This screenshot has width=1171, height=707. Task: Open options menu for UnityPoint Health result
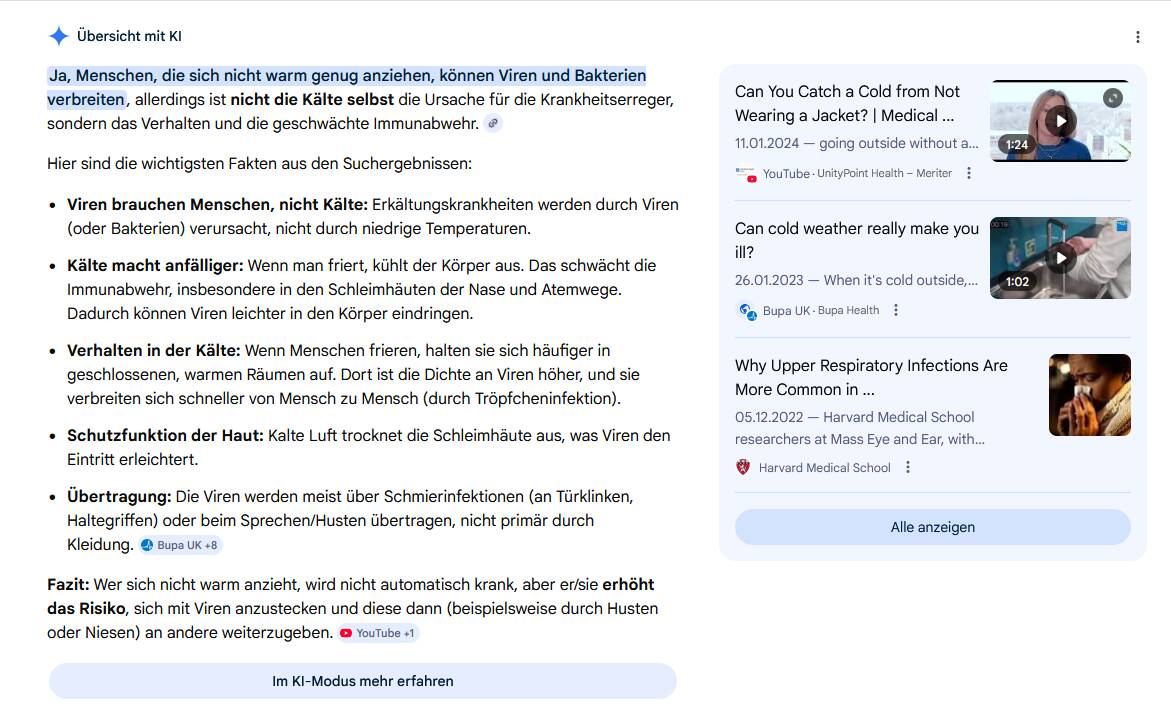click(968, 173)
